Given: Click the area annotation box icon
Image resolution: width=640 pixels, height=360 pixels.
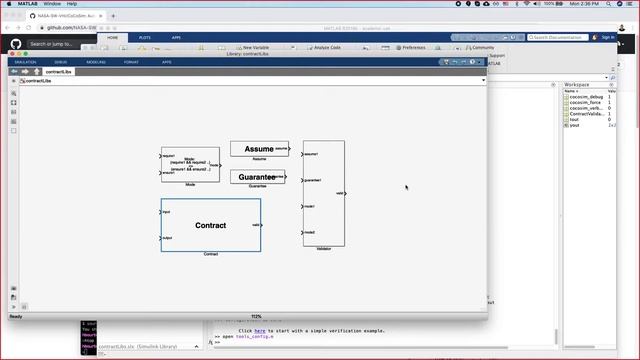Looking at the screenshot, I should tap(14, 131).
